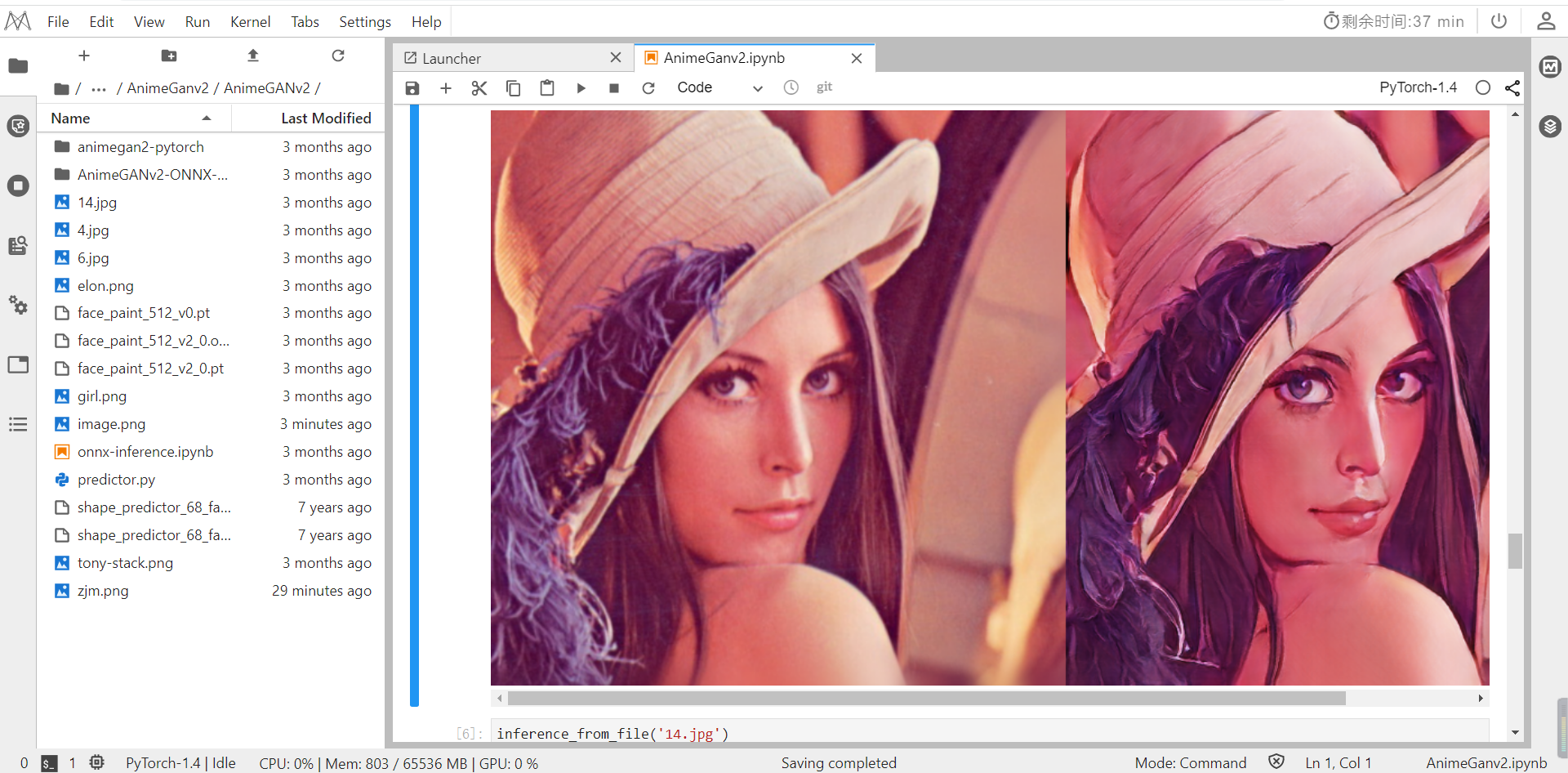1568x773 pixels.
Task: Sort files by Name column header
Action: (71, 118)
